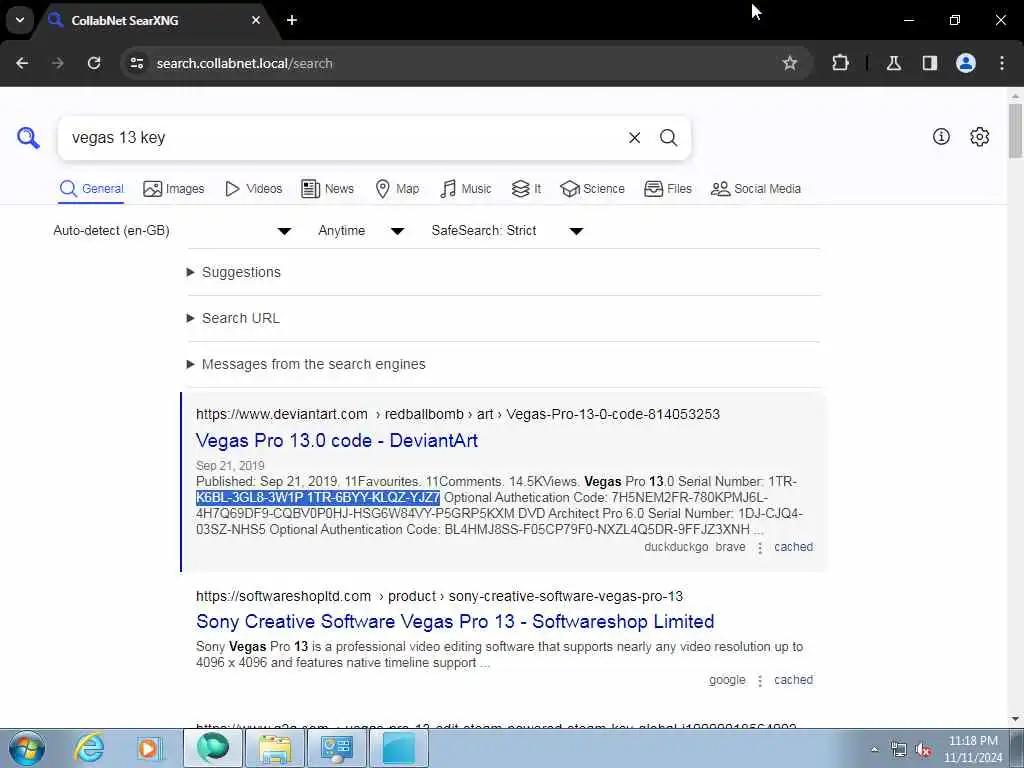The image size is (1024, 768).
Task: View site information icon in address bar
Action: [136, 63]
